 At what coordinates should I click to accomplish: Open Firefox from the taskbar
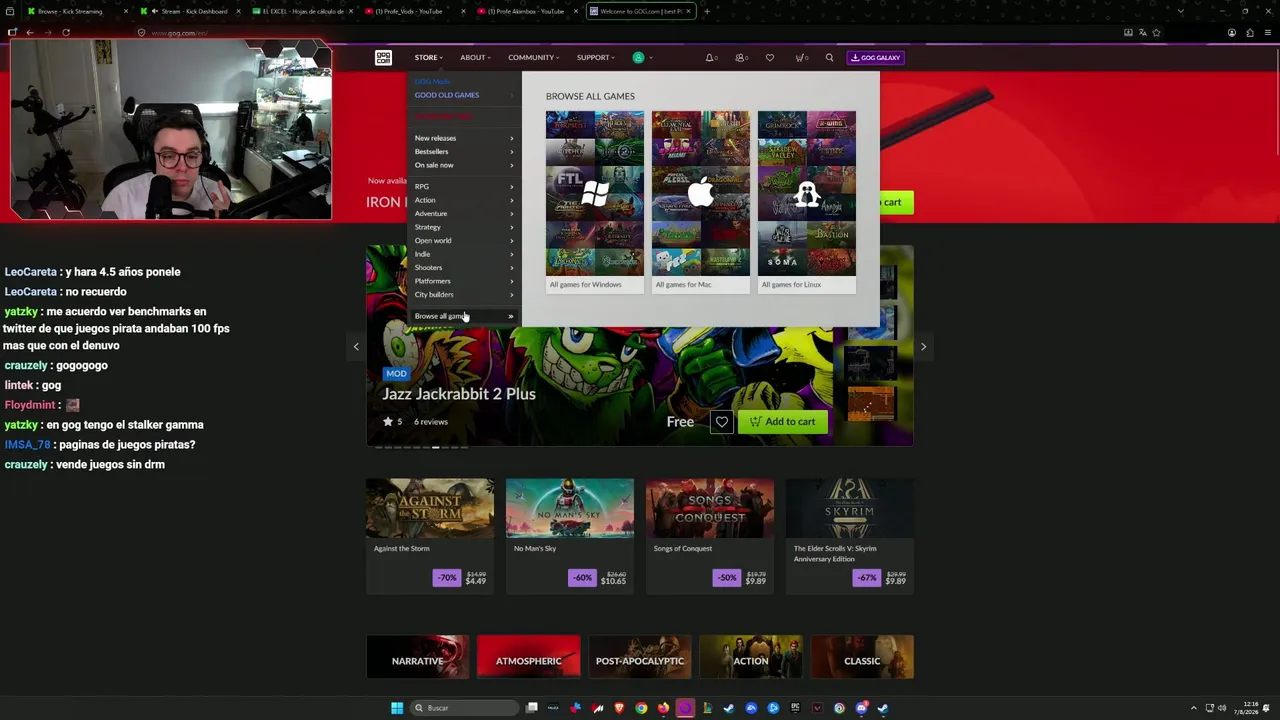click(663, 708)
